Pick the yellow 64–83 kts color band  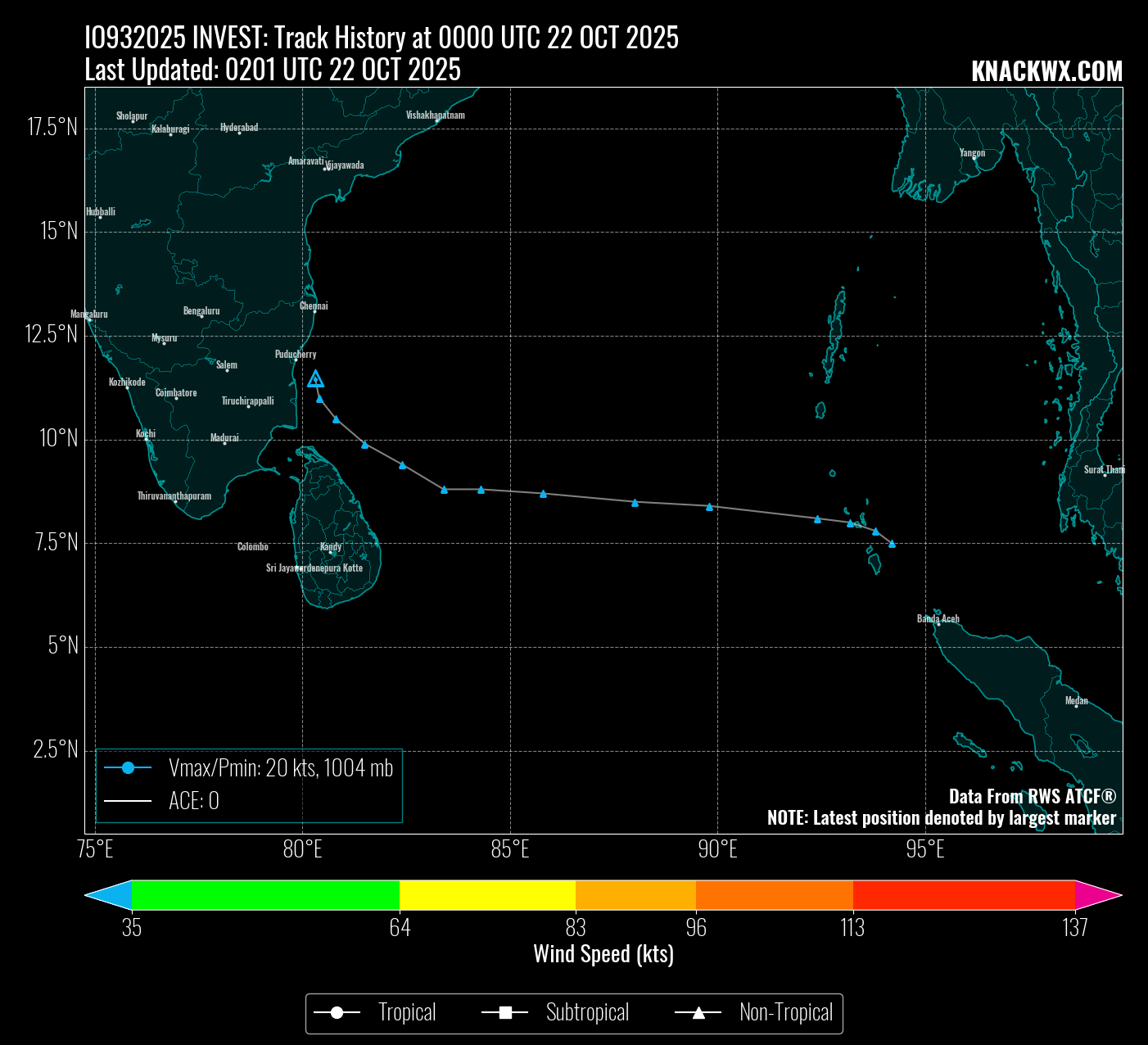click(487, 895)
